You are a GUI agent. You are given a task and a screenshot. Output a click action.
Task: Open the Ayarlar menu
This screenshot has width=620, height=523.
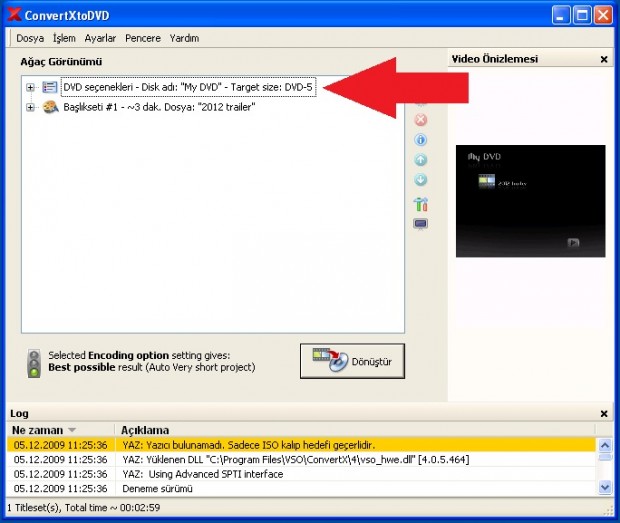(100, 38)
